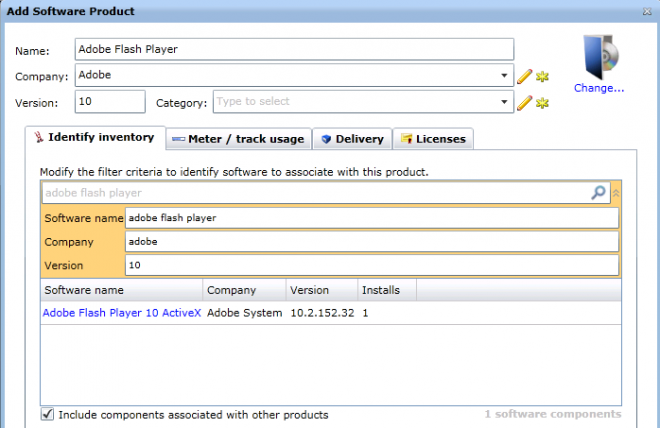Switch to Identify inventory tab
The image size is (660, 428).
[95, 138]
